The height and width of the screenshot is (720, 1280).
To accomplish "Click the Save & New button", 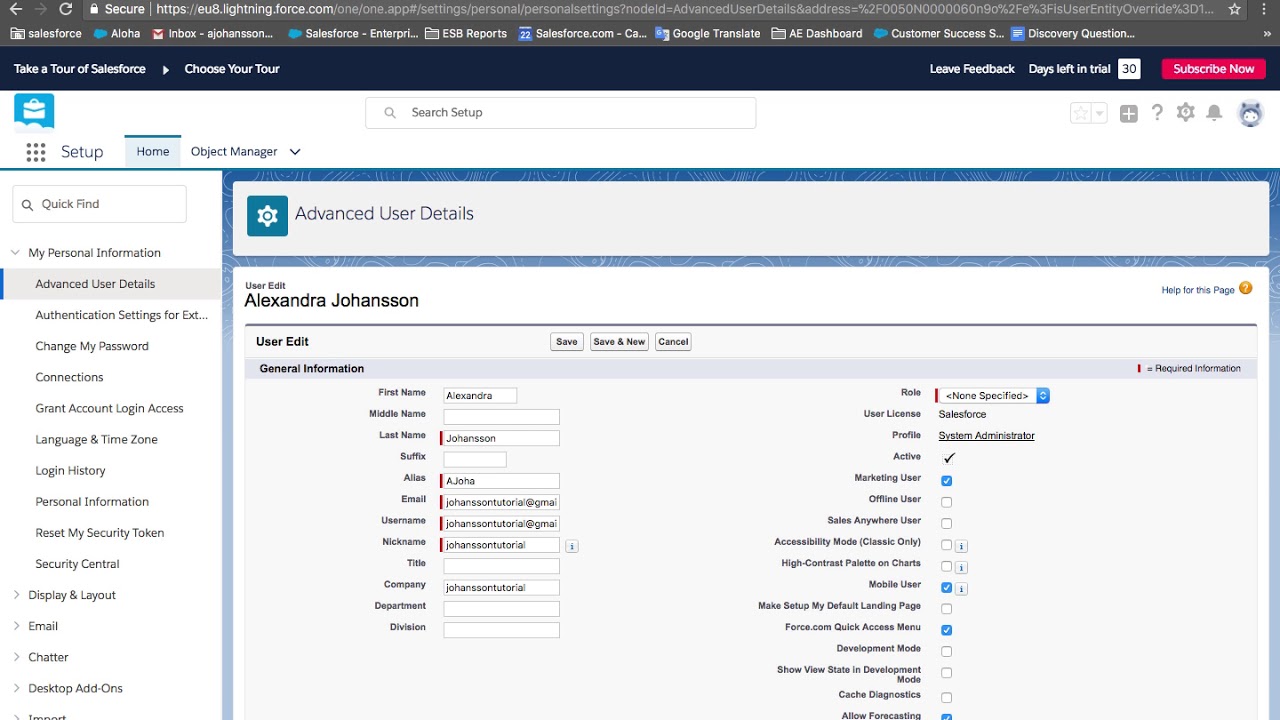I will click(619, 342).
